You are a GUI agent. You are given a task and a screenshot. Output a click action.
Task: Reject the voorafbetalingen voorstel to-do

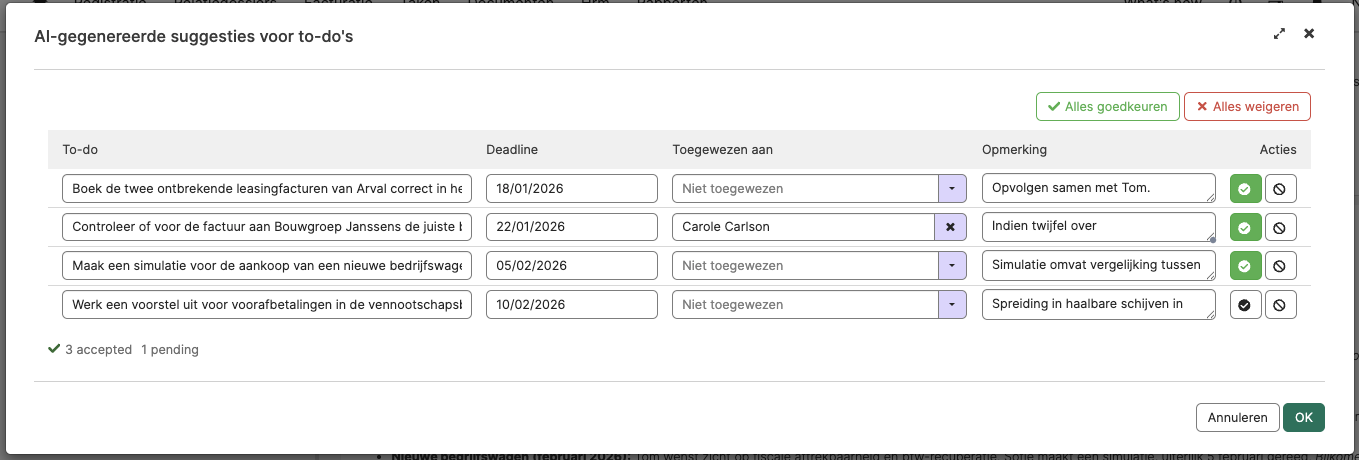[x=1280, y=305]
